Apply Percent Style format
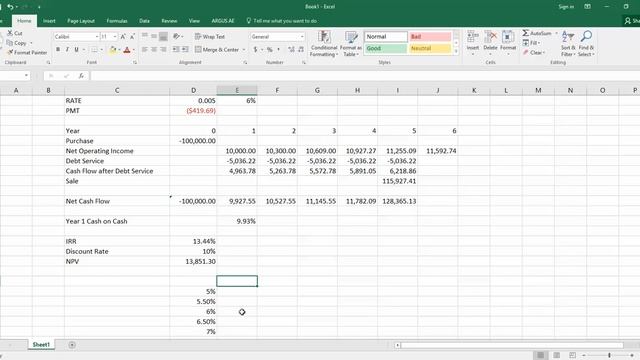 [x=269, y=49]
